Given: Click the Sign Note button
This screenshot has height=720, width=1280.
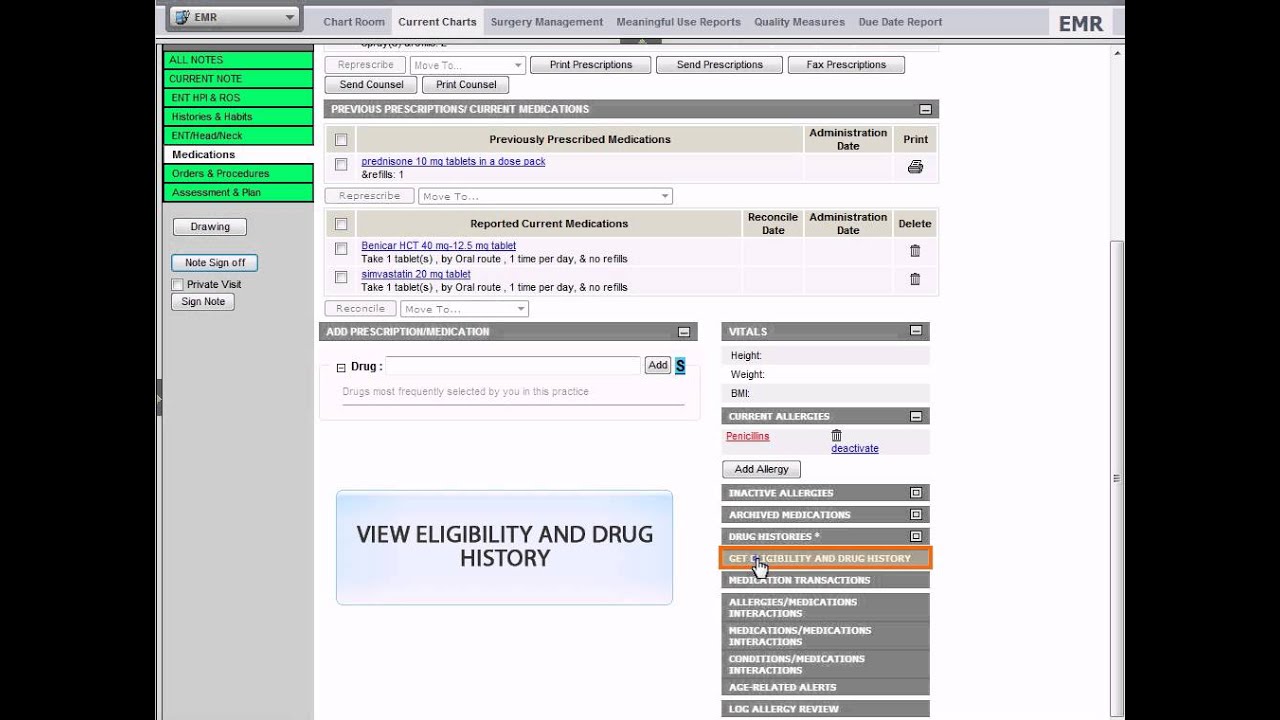Looking at the screenshot, I should 204,302.
